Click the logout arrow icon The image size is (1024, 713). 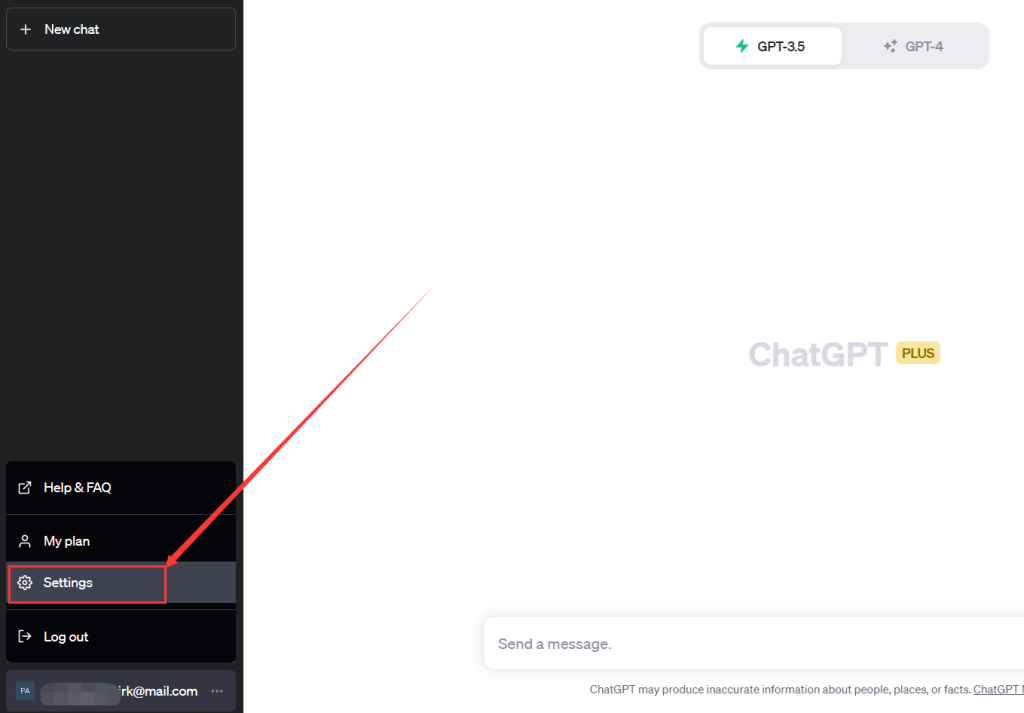coord(25,637)
